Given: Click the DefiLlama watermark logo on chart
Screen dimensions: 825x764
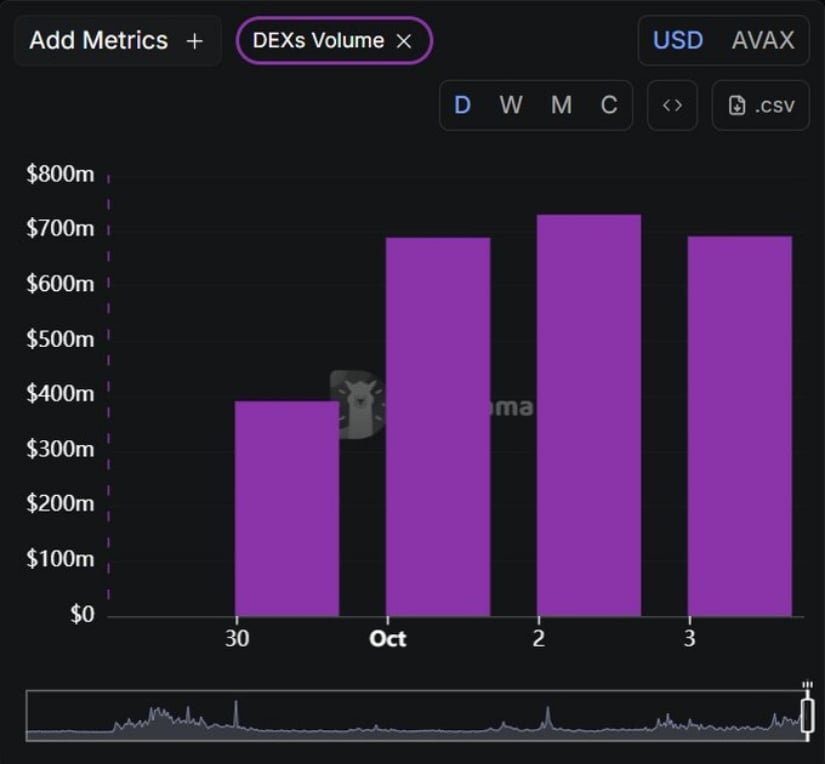Looking at the screenshot, I should click(x=357, y=405).
